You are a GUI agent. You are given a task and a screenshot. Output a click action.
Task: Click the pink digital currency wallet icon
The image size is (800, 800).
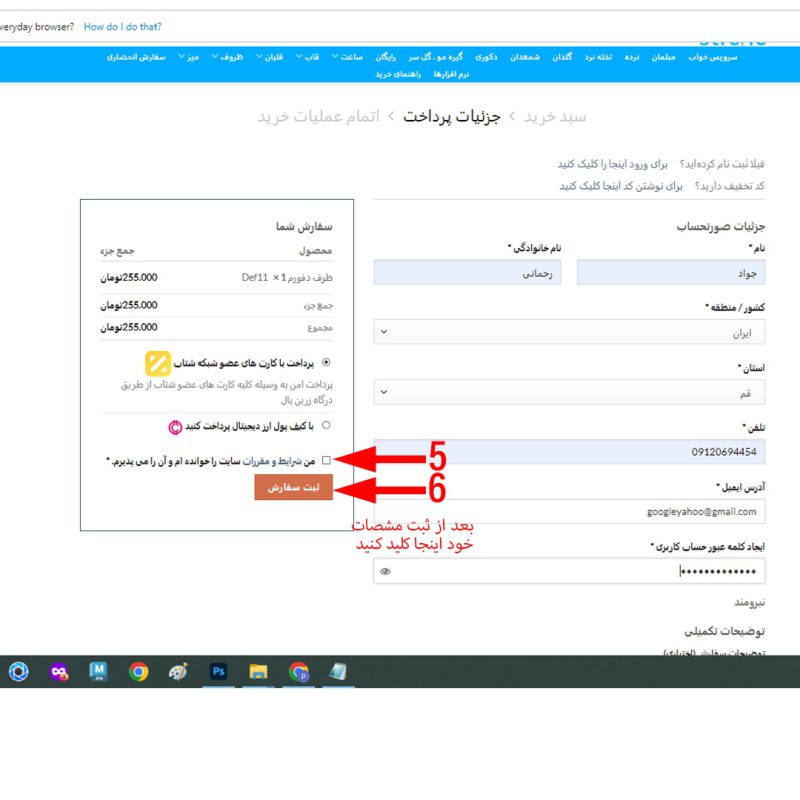(x=175, y=427)
